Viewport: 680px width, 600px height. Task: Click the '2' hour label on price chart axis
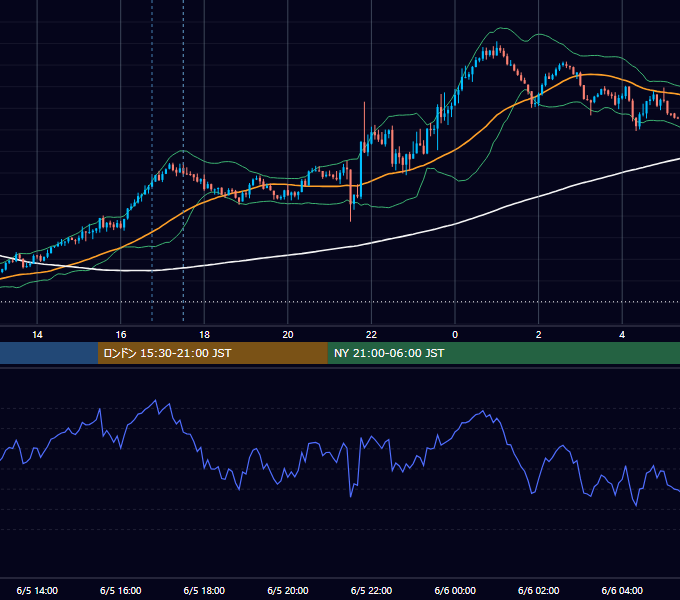coord(539,335)
